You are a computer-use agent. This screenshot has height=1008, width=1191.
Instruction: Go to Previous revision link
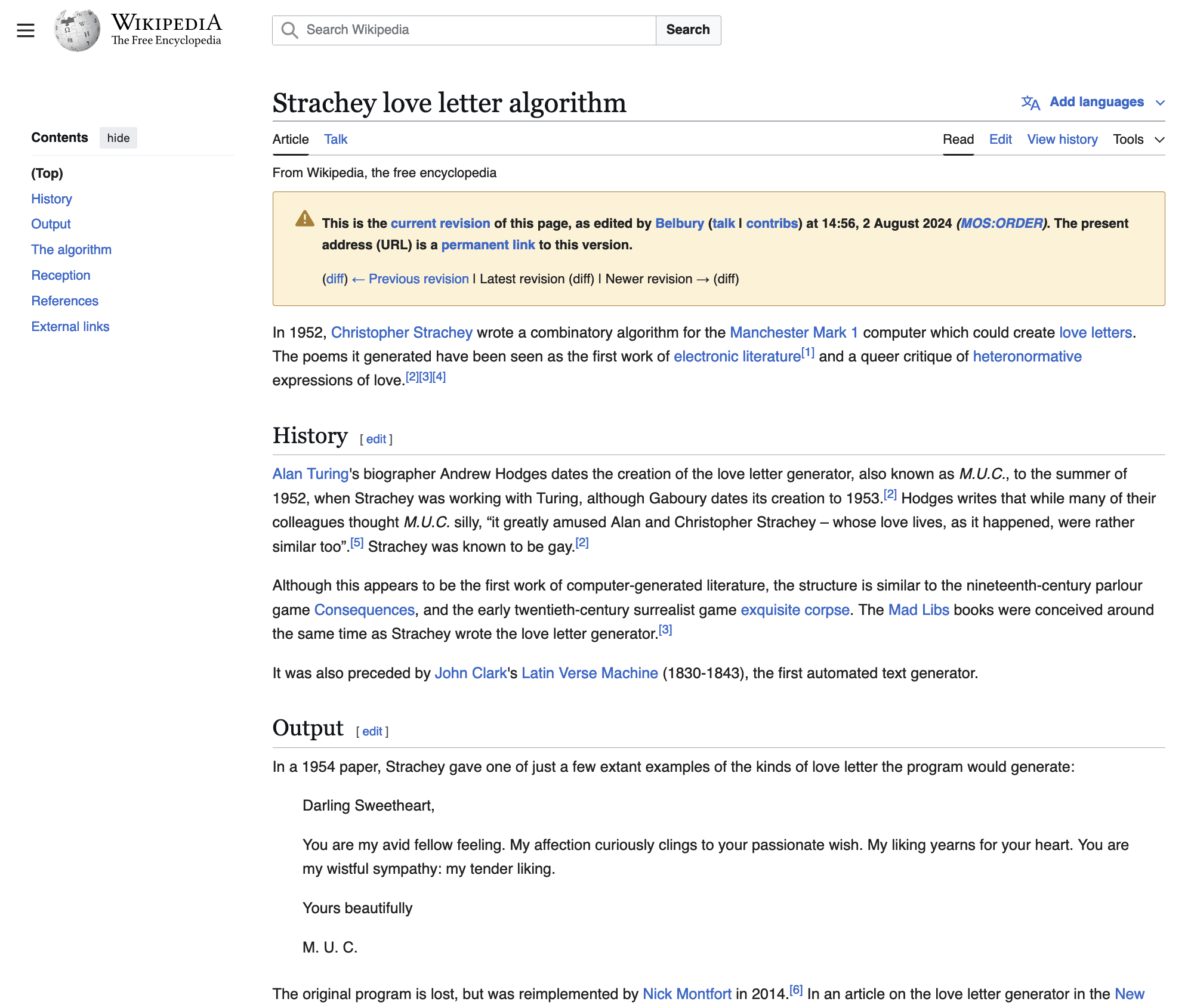point(418,279)
